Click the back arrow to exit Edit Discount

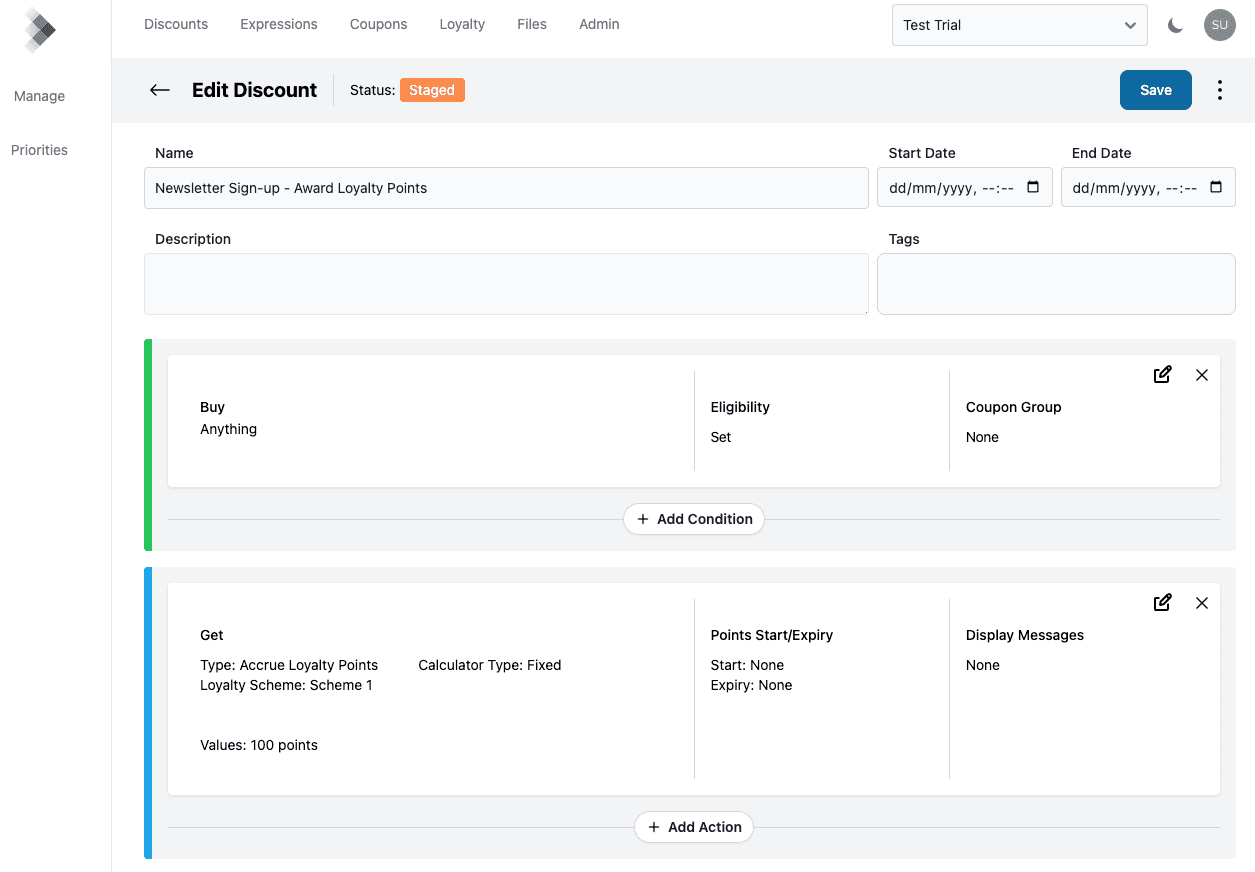159,90
